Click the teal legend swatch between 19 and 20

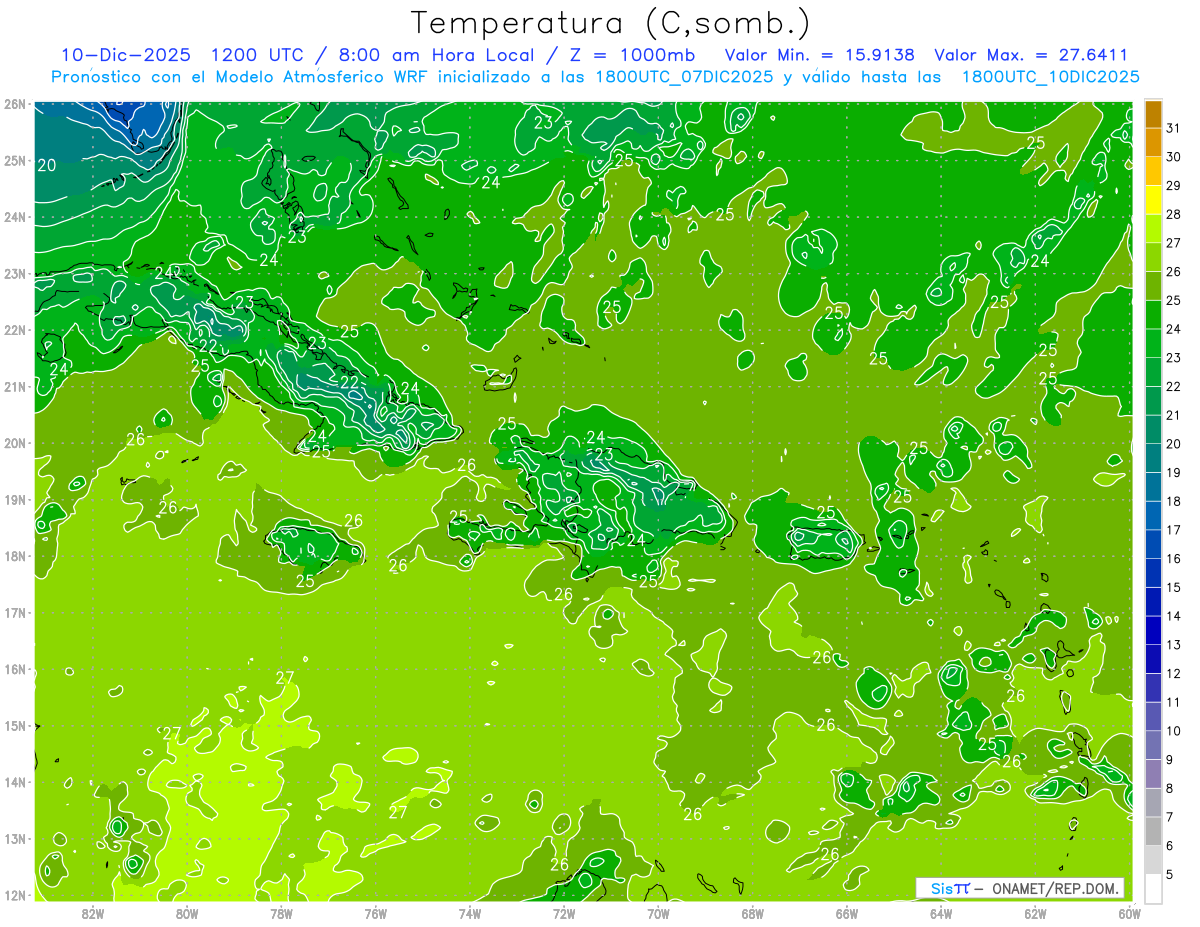click(1153, 459)
